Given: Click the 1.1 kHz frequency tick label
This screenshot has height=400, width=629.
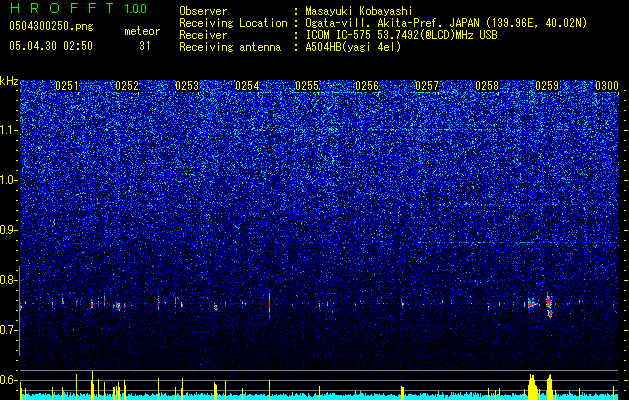Looking at the screenshot, I should point(8,130).
